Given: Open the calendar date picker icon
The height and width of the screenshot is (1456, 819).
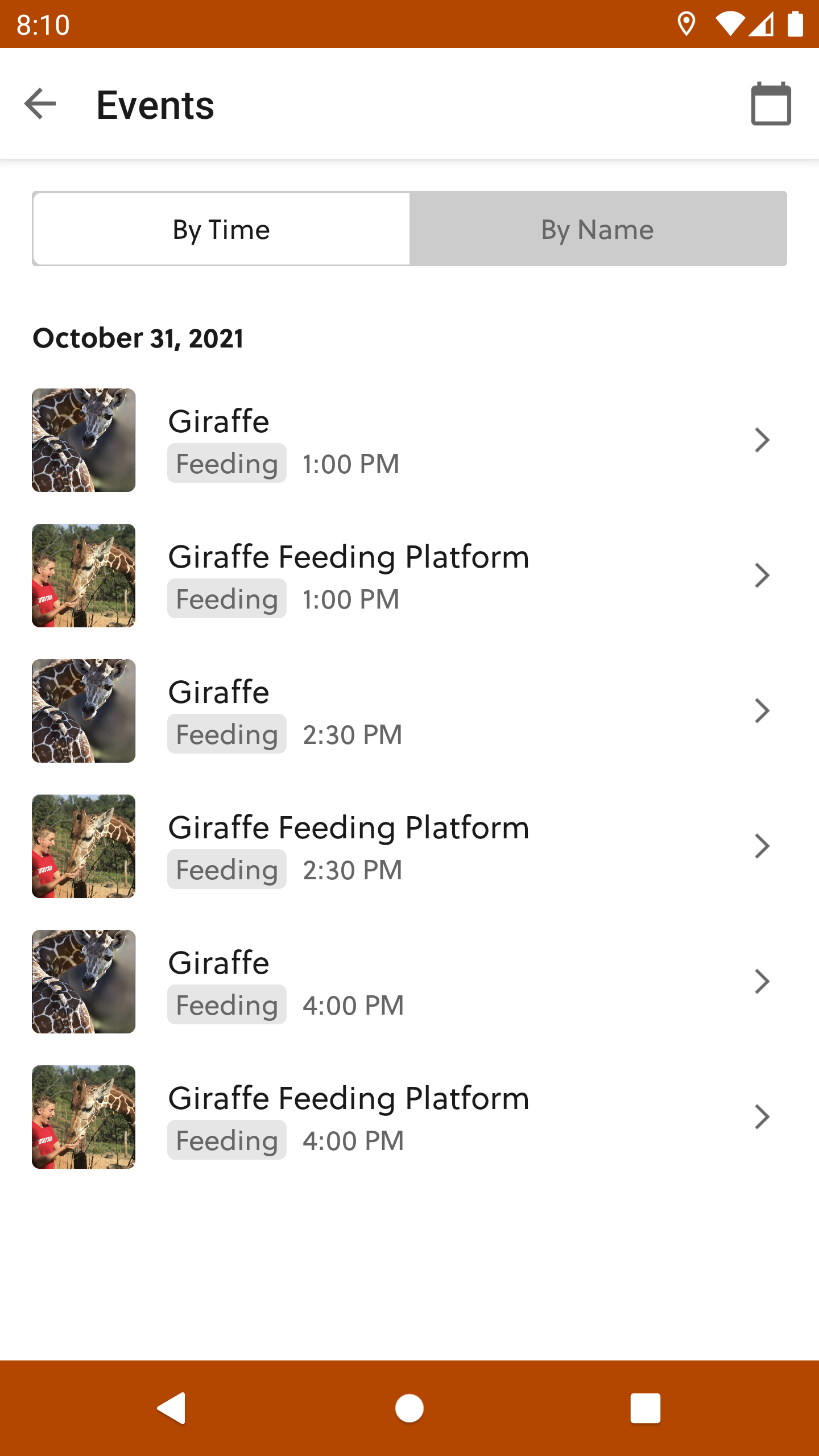Looking at the screenshot, I should coord(771,104).
